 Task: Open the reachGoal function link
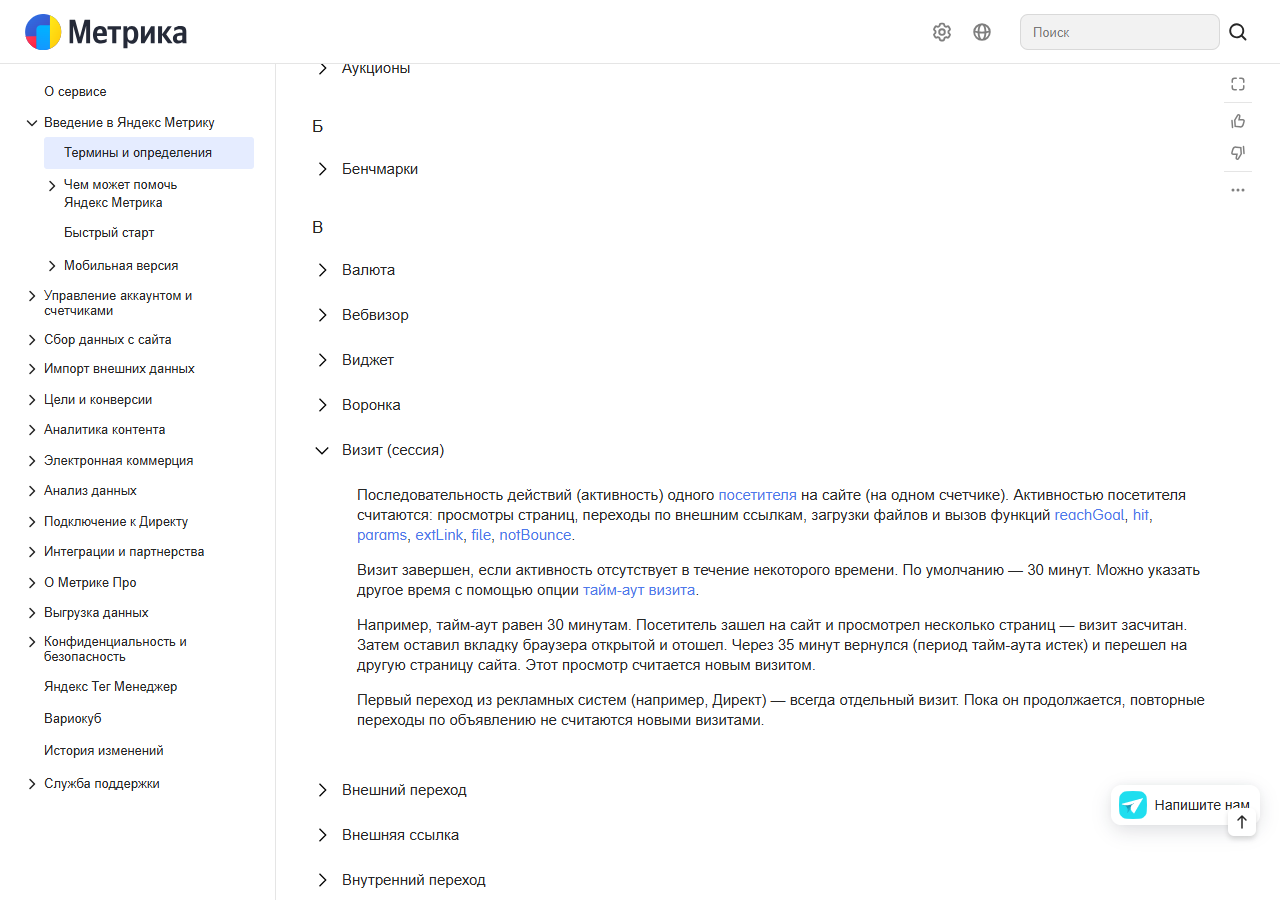[1089, 515]
